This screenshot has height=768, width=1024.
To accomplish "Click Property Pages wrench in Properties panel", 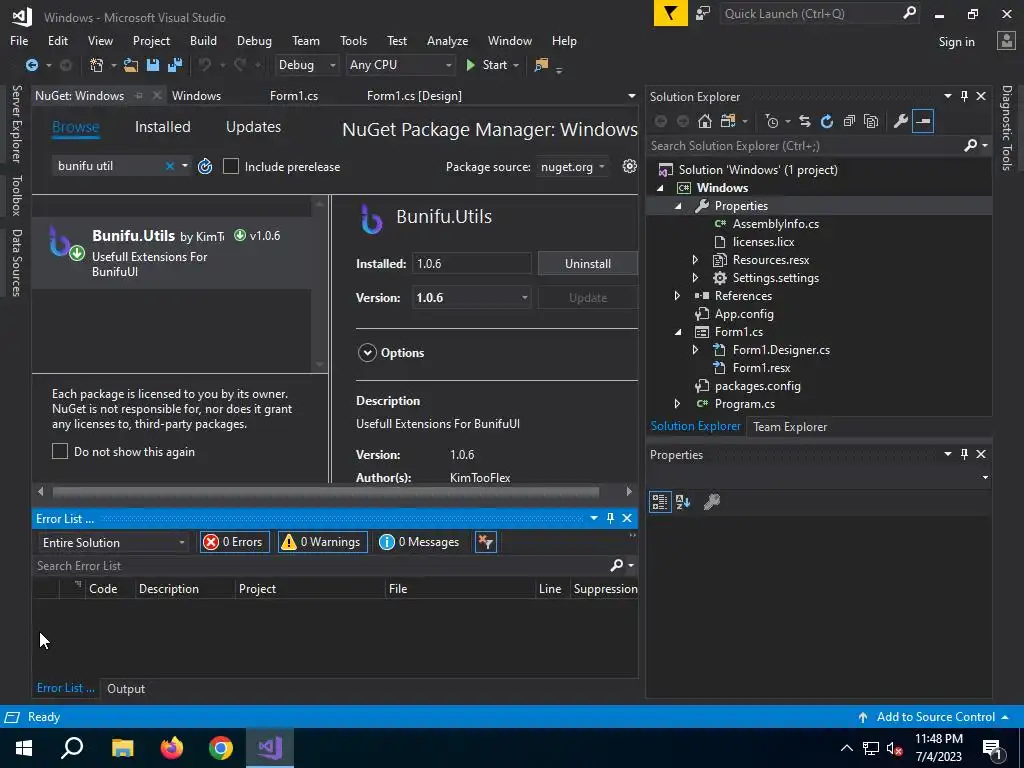I will coord(712,502).
